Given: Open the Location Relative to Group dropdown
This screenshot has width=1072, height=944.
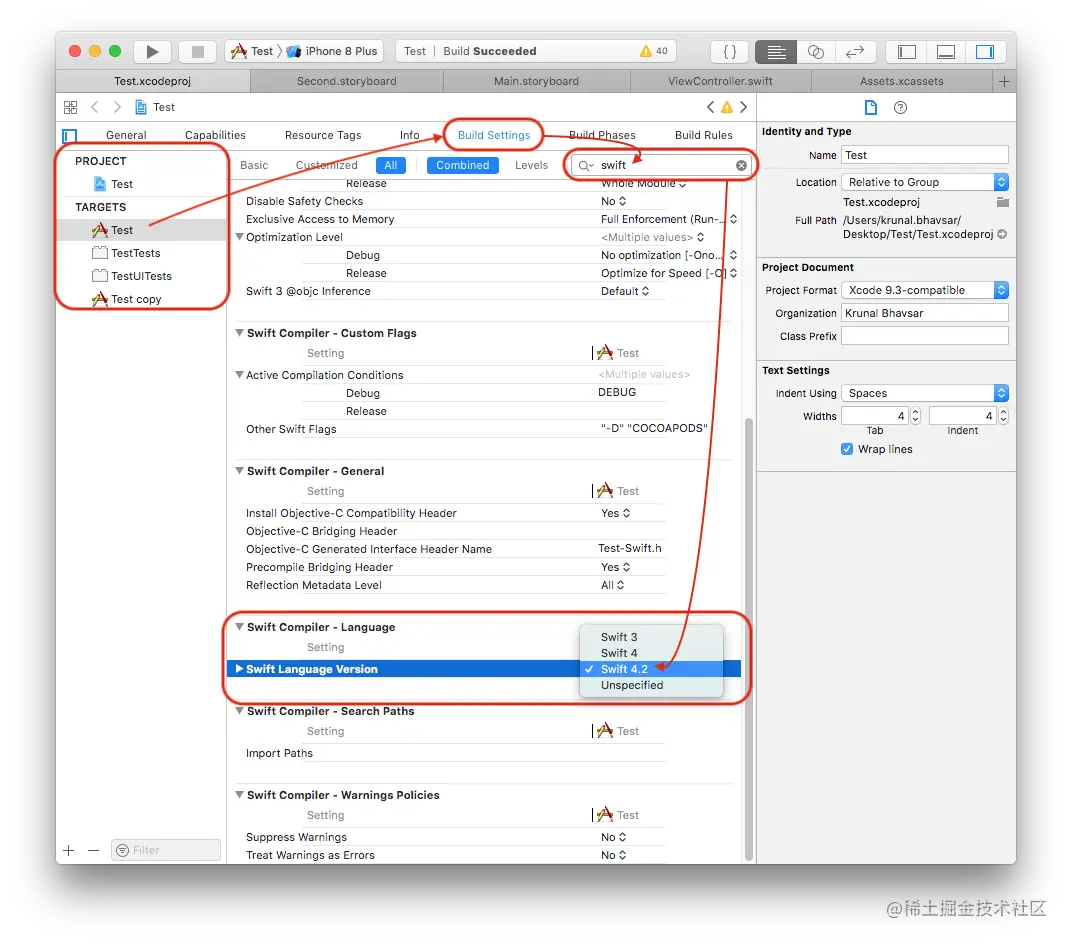Looking at the screenshot, I should click(x=925, y=183).
